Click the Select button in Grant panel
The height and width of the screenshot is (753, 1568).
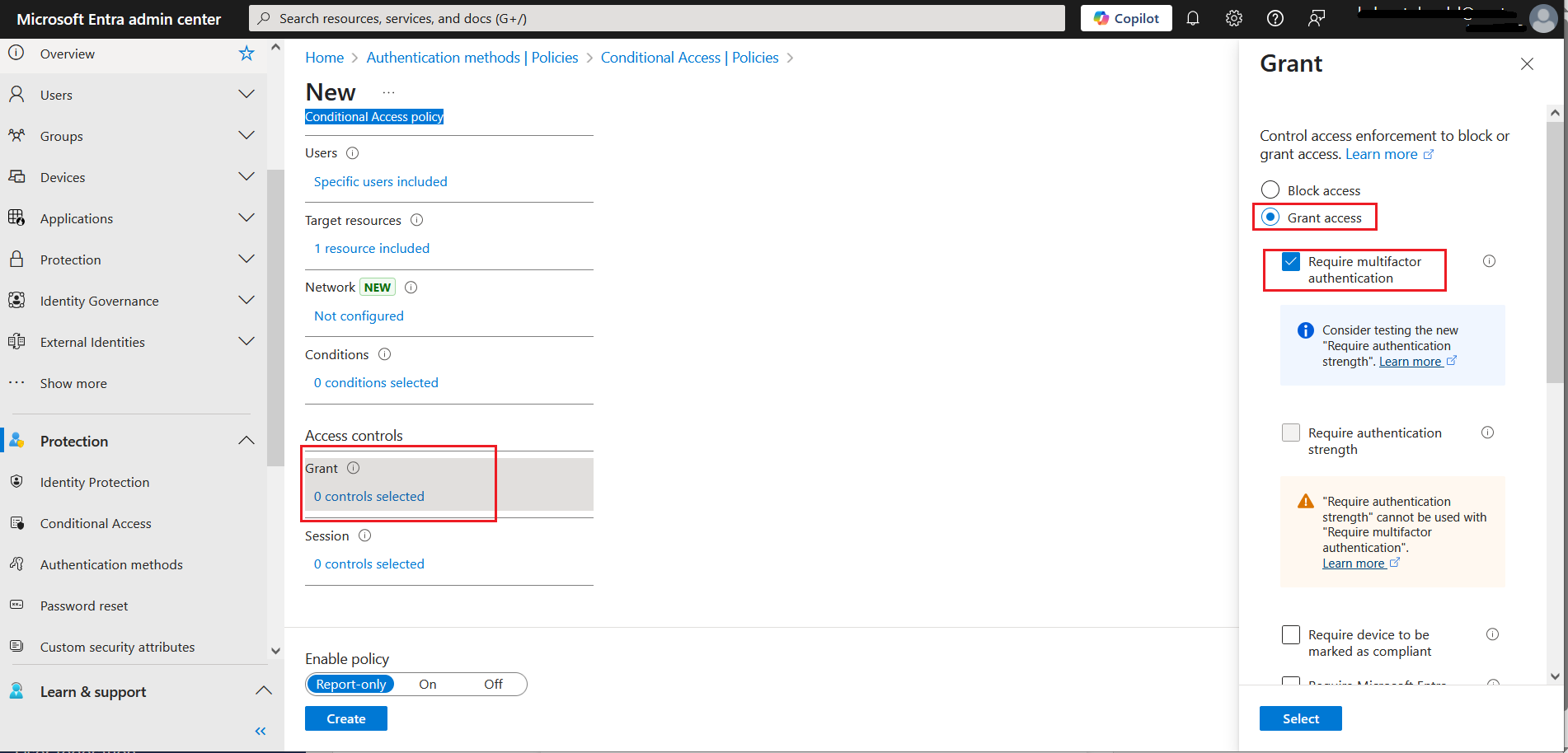(1300, 718)
